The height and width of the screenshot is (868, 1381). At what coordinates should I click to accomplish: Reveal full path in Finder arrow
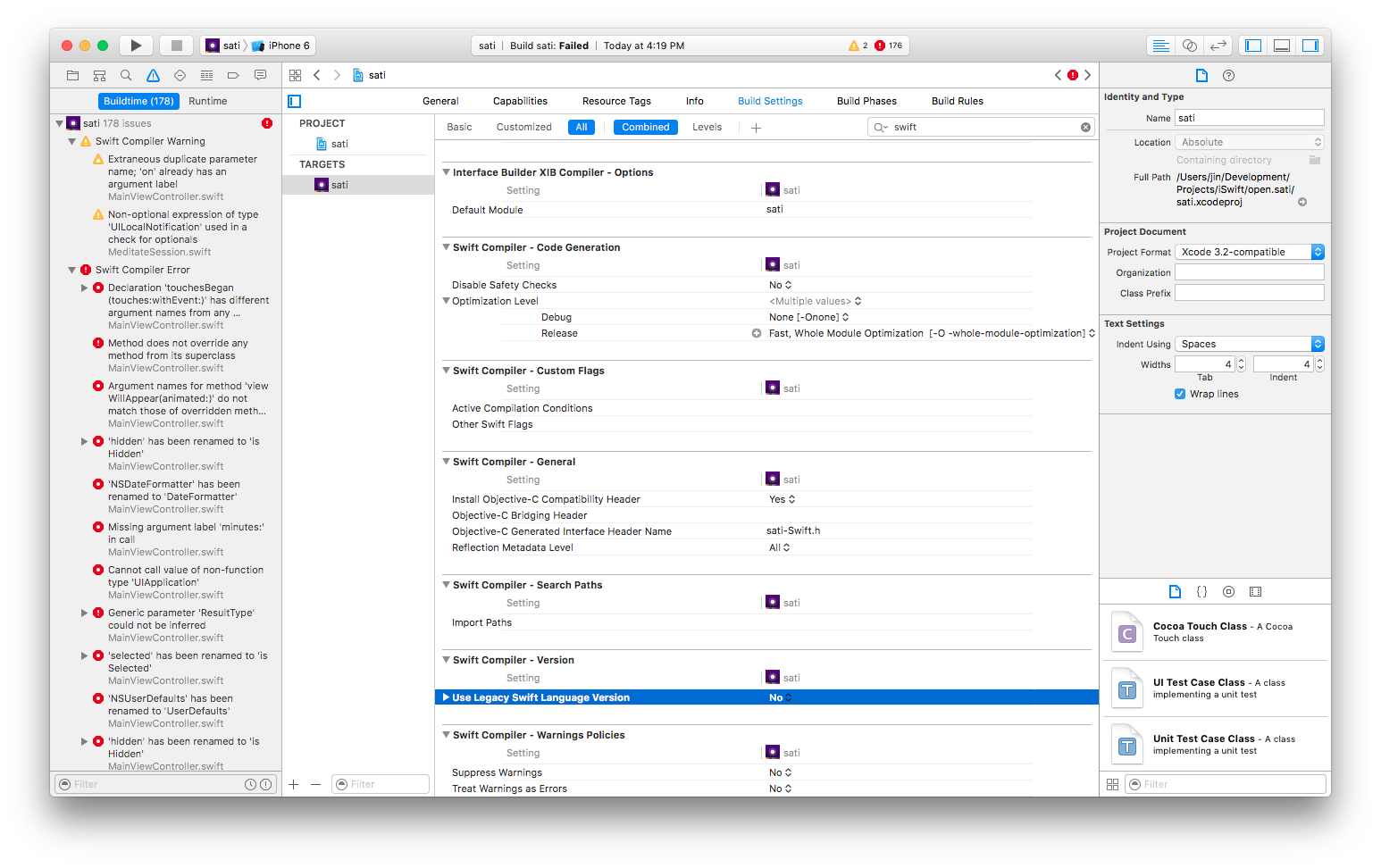point(1302,202)
